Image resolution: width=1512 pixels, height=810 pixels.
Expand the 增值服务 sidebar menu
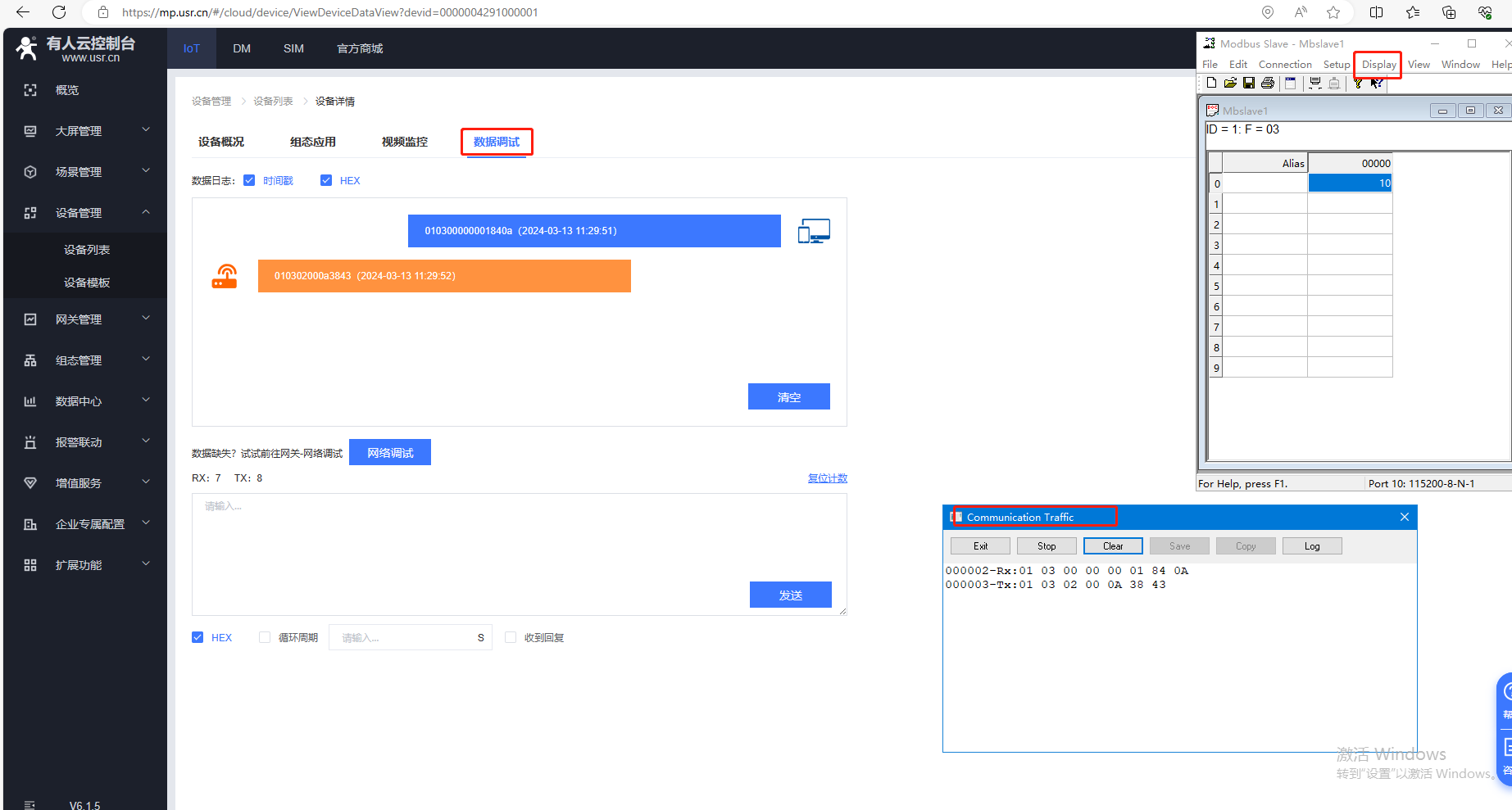pos(85,483)
